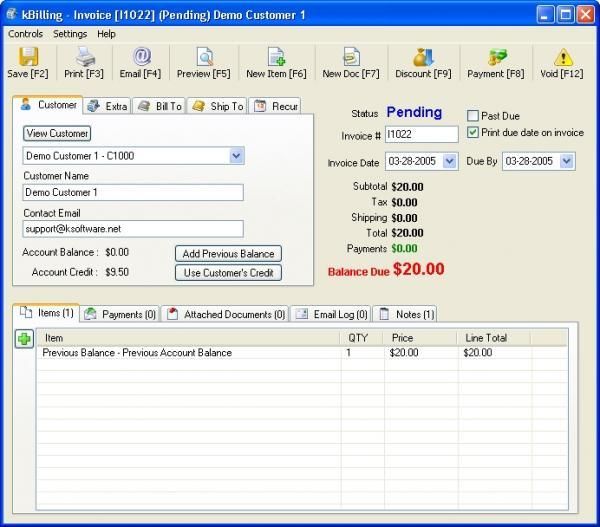Void the invoice with the warning icon
This screenshot has height=527, width=600.
pyautogui.click(x=563, y=57)
